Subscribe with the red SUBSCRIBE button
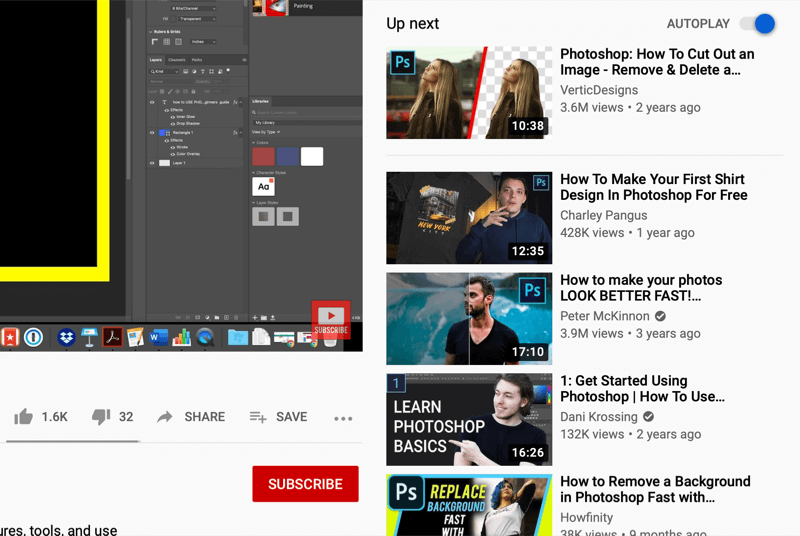Image resolution: width=800 pixels, height=536 pixels. click(305, 483)
